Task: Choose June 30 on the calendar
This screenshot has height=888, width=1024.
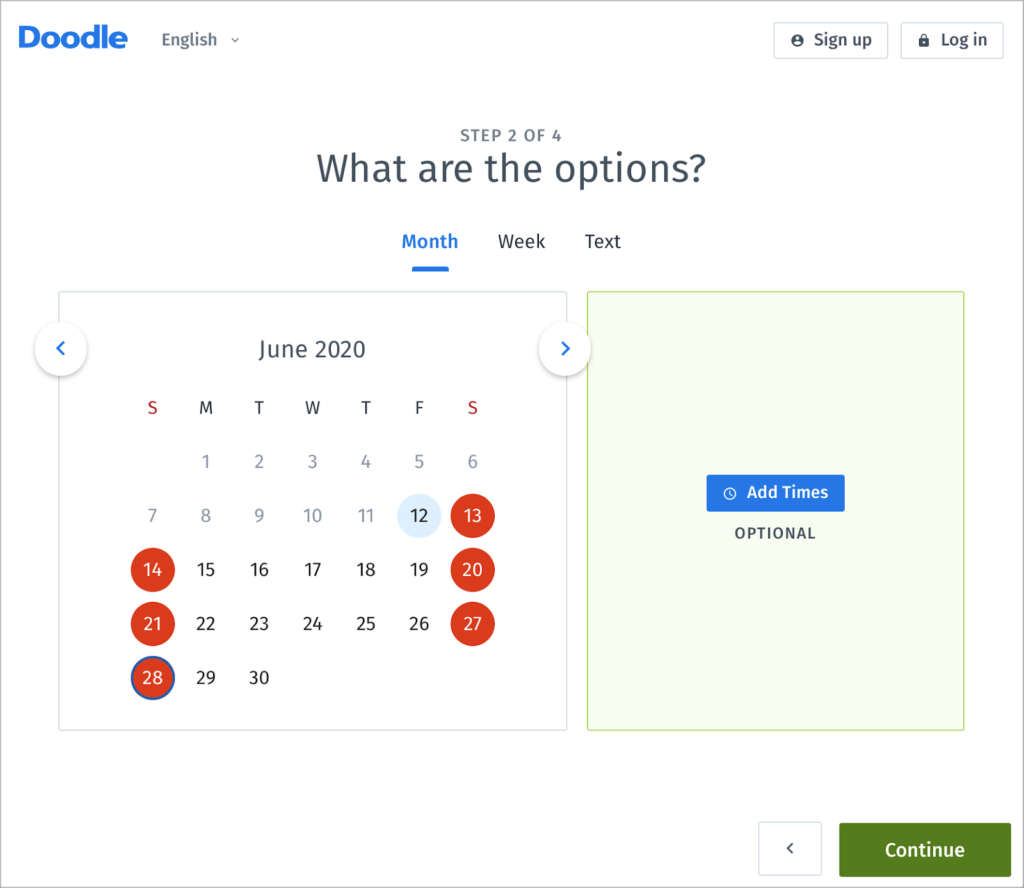Action: (259, 678)
